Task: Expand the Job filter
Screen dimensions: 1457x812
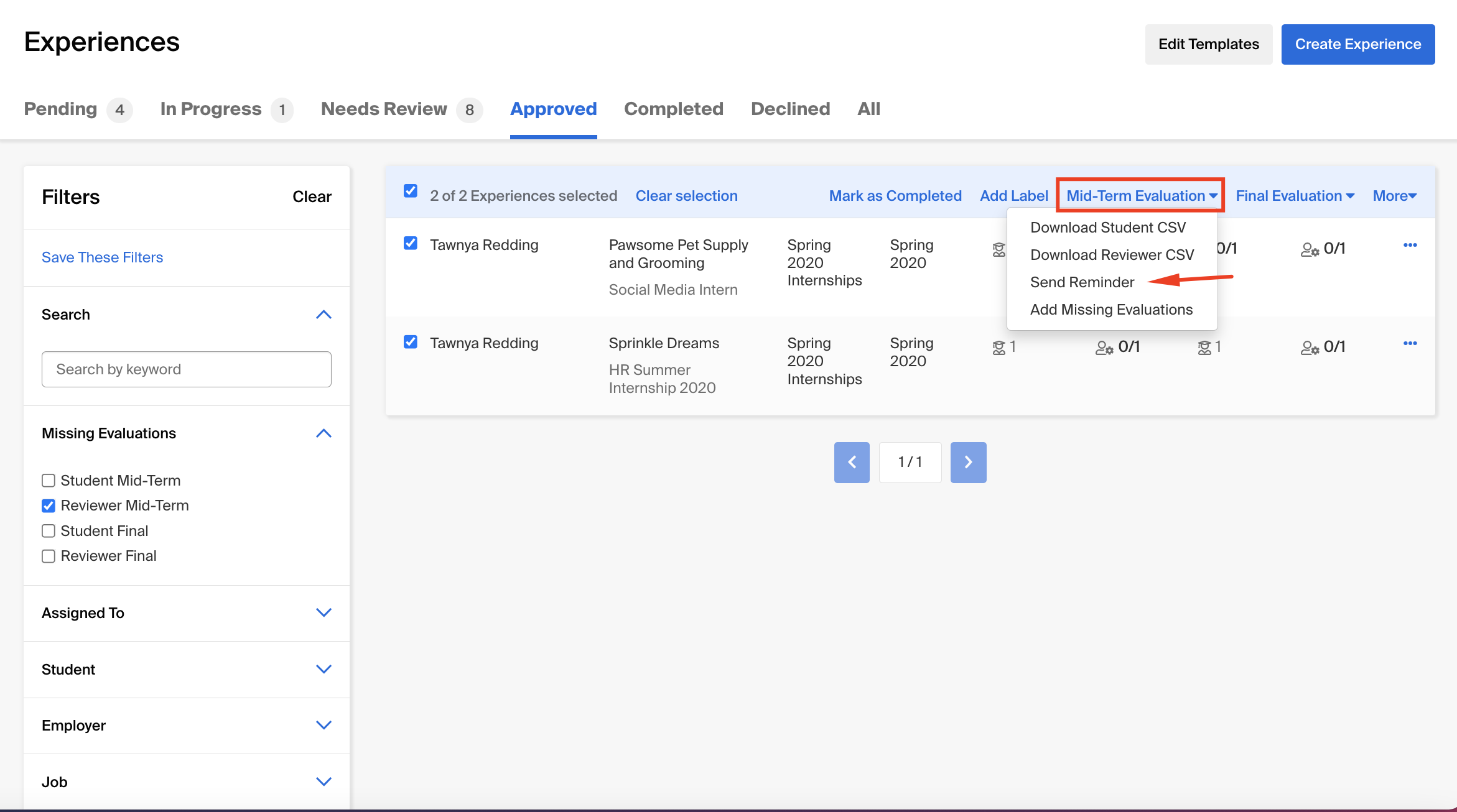Action: [324, 782]
